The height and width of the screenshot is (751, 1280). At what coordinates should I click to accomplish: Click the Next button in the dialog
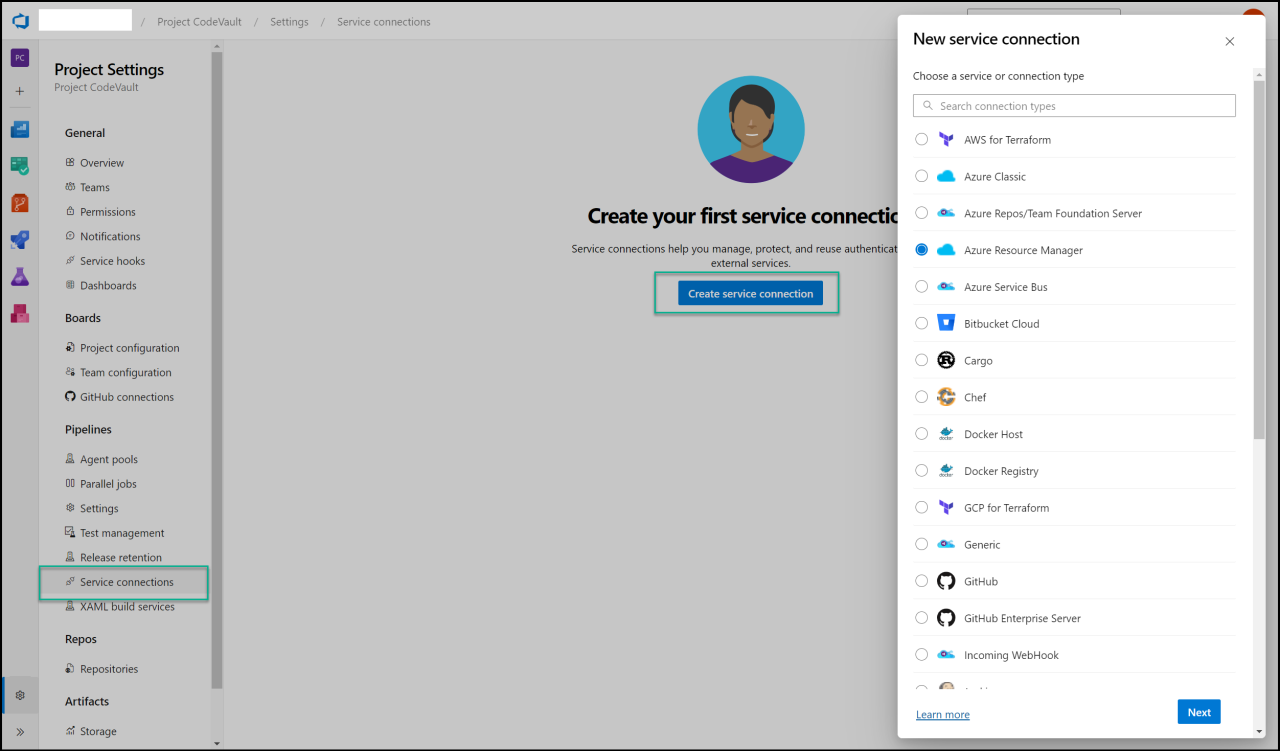pos(1199,711)
